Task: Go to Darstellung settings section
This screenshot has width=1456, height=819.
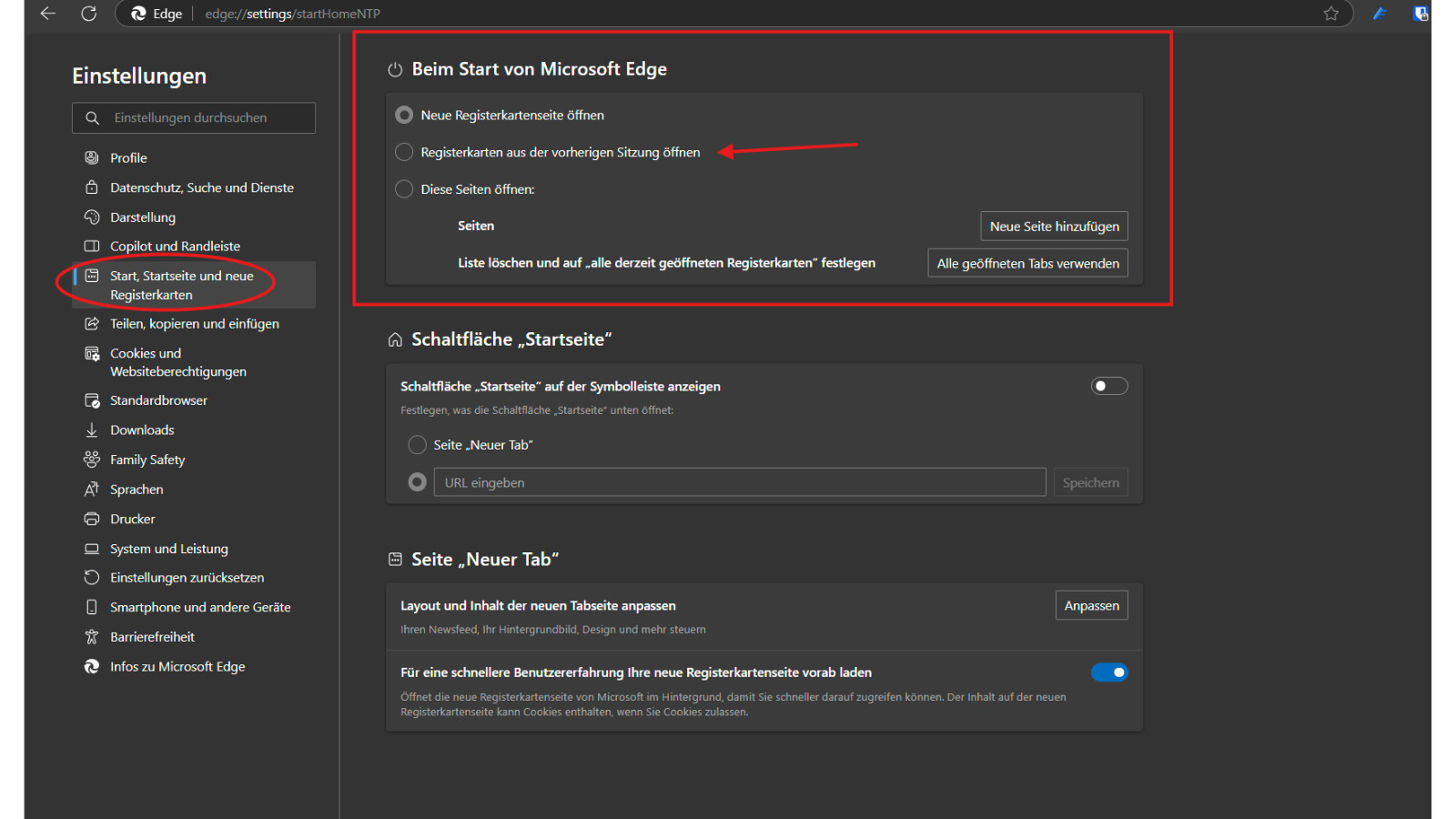Action: coord(143,217)
